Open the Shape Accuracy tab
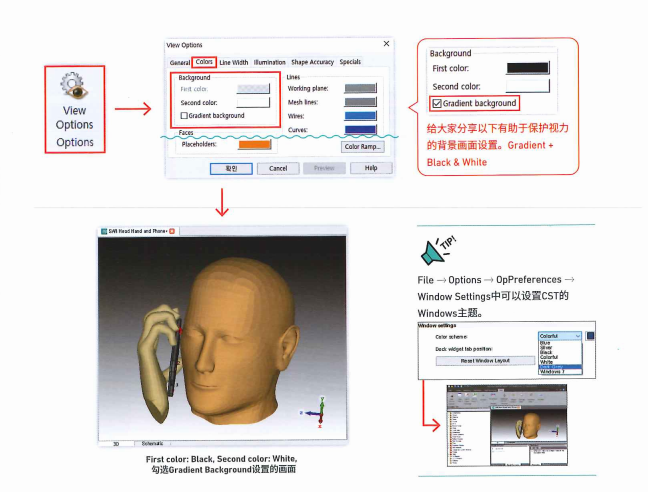This screenshot has width=648, height=492. [312, 62]
